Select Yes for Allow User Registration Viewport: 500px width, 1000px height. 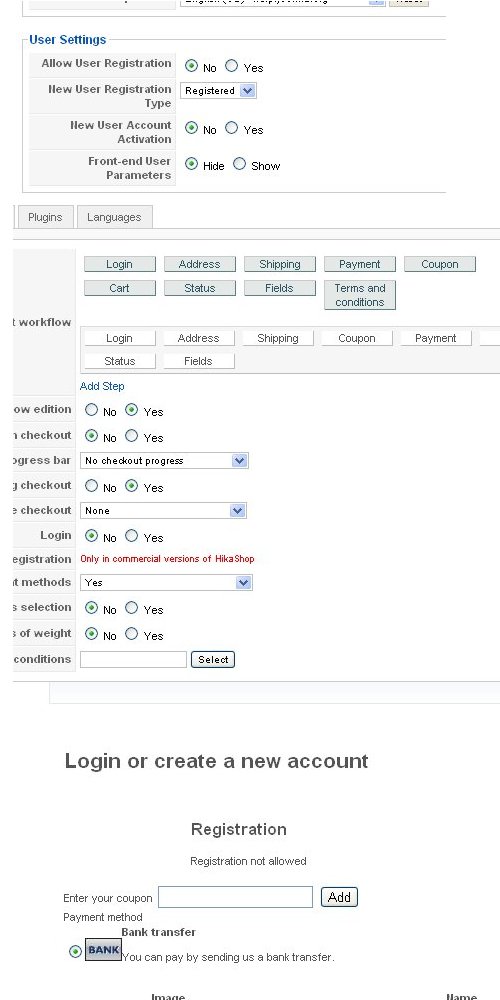232,66
